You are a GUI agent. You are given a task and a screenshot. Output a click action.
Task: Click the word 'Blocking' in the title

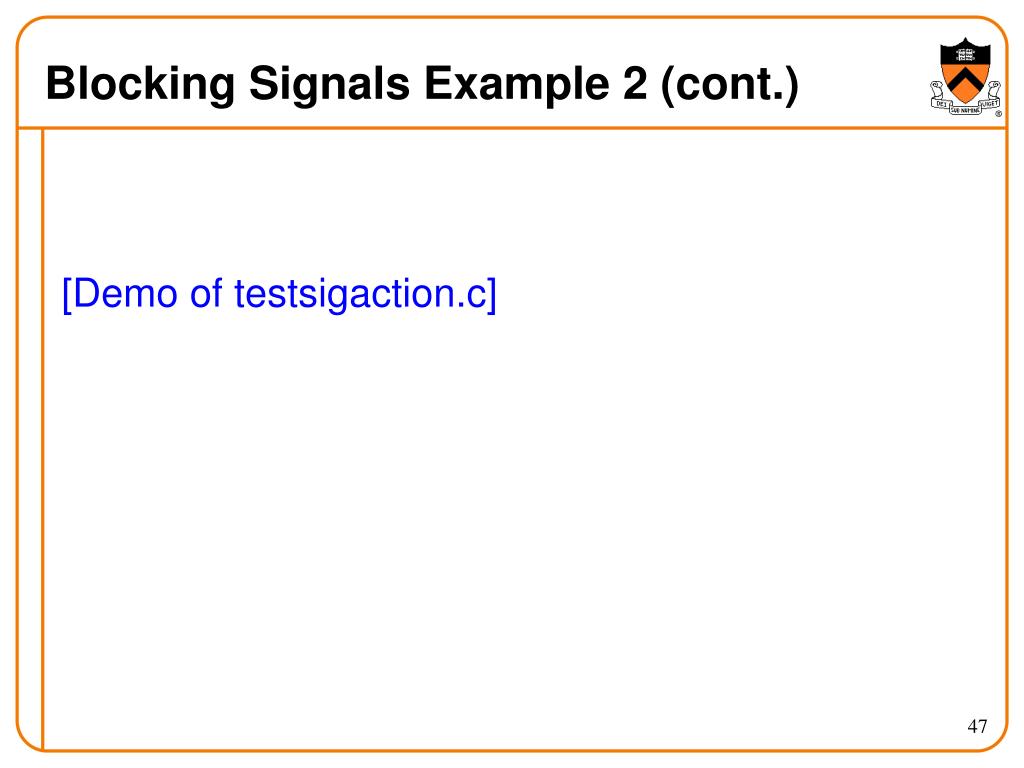pyautogui.click(x=140, y=84)
